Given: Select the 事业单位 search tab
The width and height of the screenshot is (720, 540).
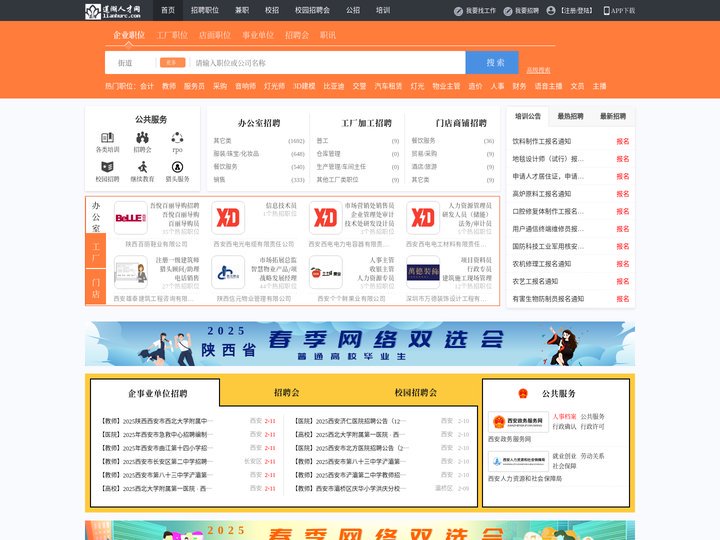Looking at the screenshot, I should click(258, 35).
